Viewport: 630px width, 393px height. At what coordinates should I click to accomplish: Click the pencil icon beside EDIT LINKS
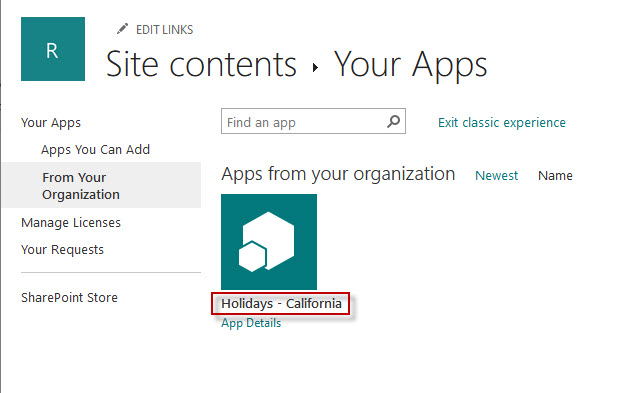pos(122,29)
